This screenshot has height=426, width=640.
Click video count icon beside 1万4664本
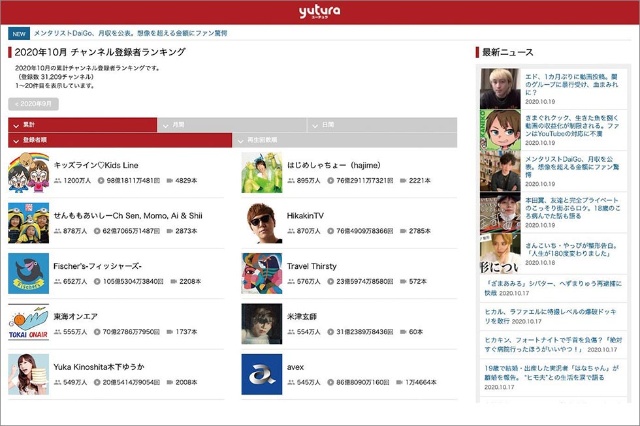coord(400,382)
